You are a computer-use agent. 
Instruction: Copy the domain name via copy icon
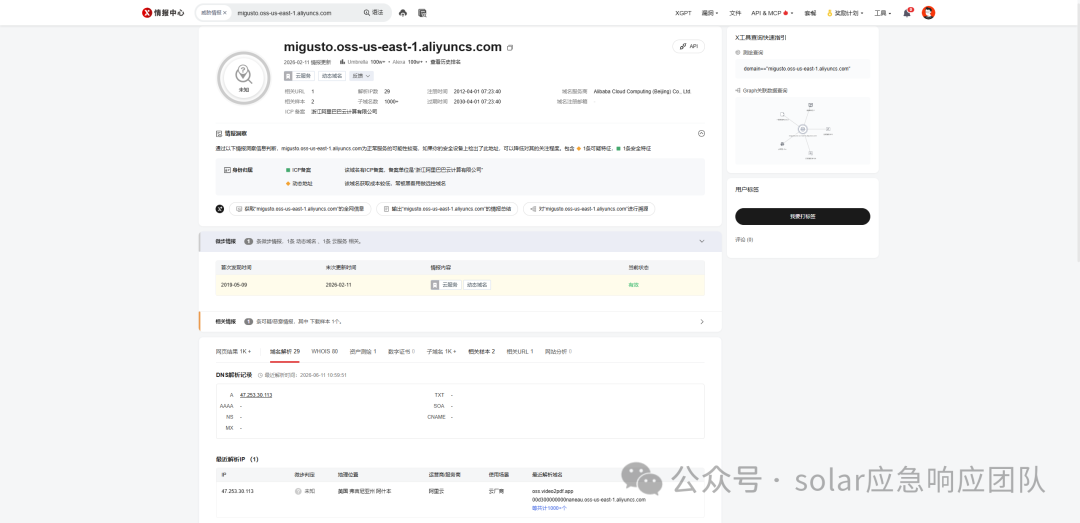(x=510, y=48)
